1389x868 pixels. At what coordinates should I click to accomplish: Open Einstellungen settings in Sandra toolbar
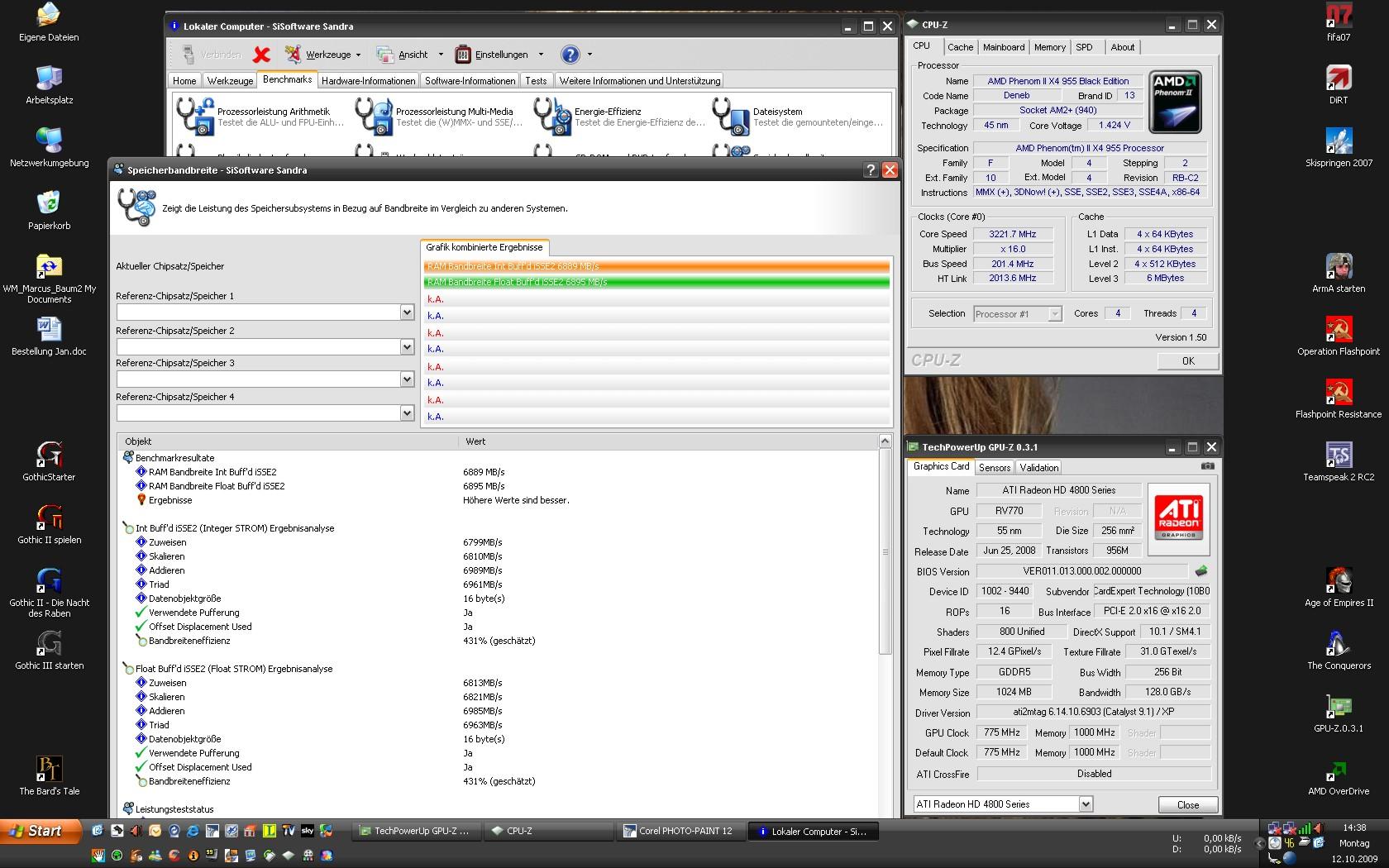499,55
